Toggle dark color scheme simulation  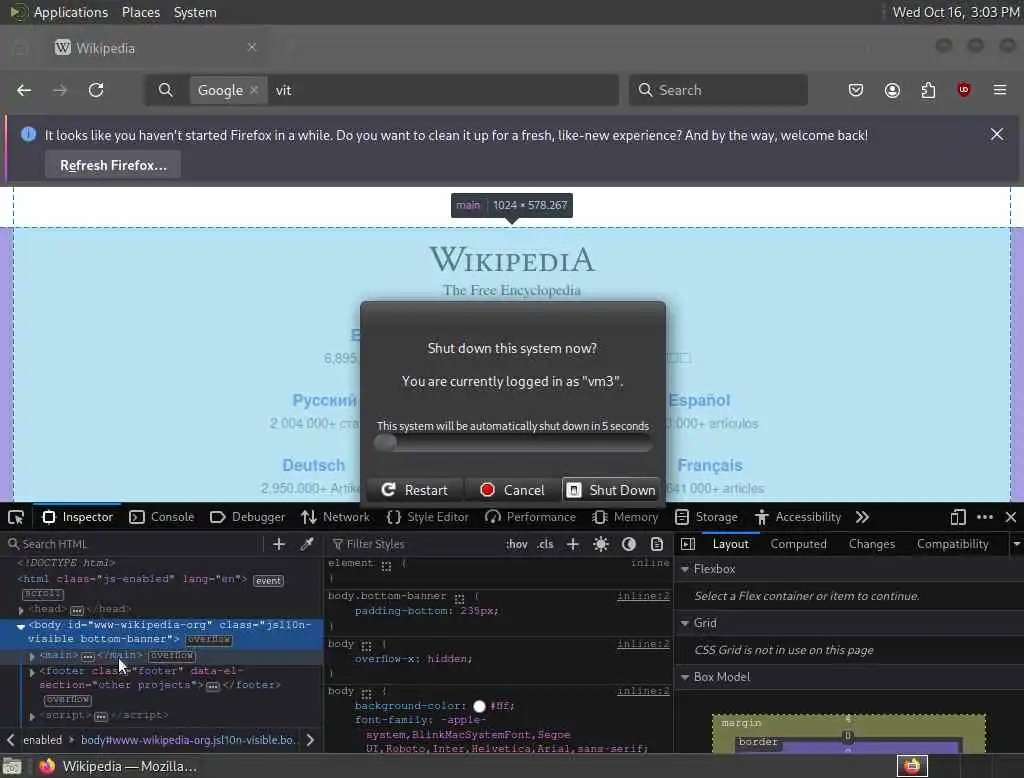click(629, 543)
